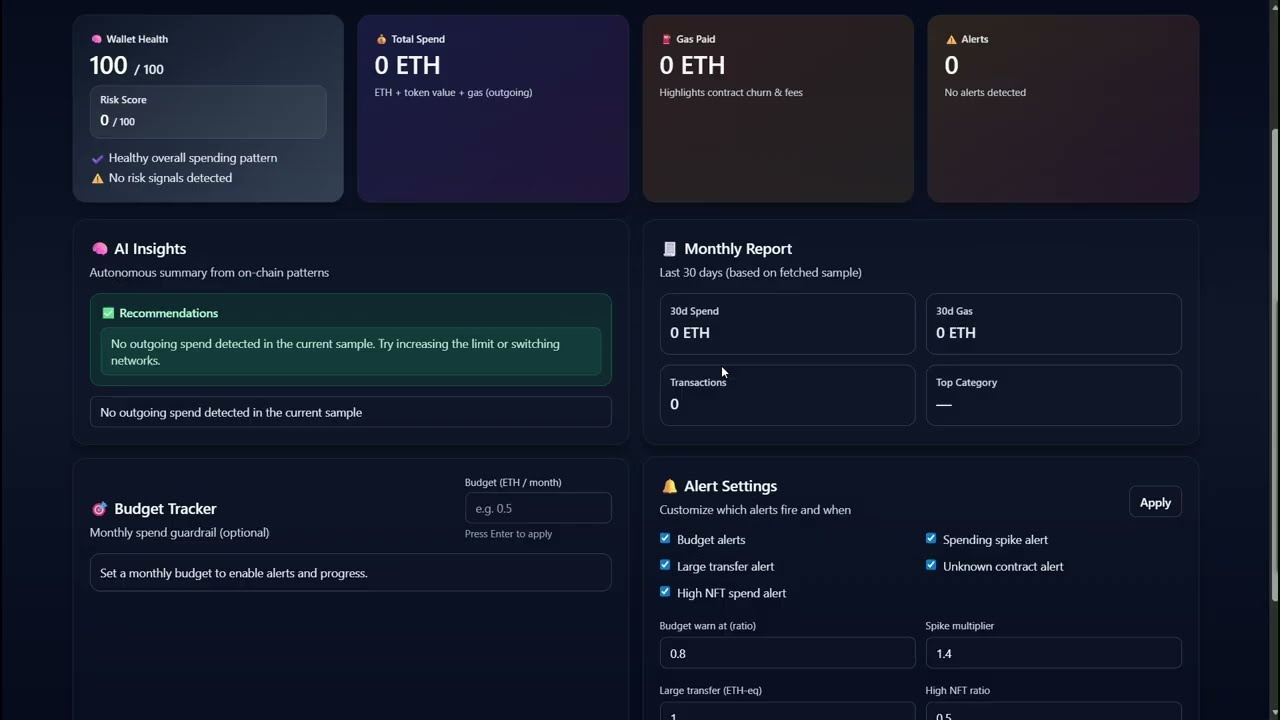
Task: Click 'No outgoing spend detected in the current sample' row
Action: 350,412
